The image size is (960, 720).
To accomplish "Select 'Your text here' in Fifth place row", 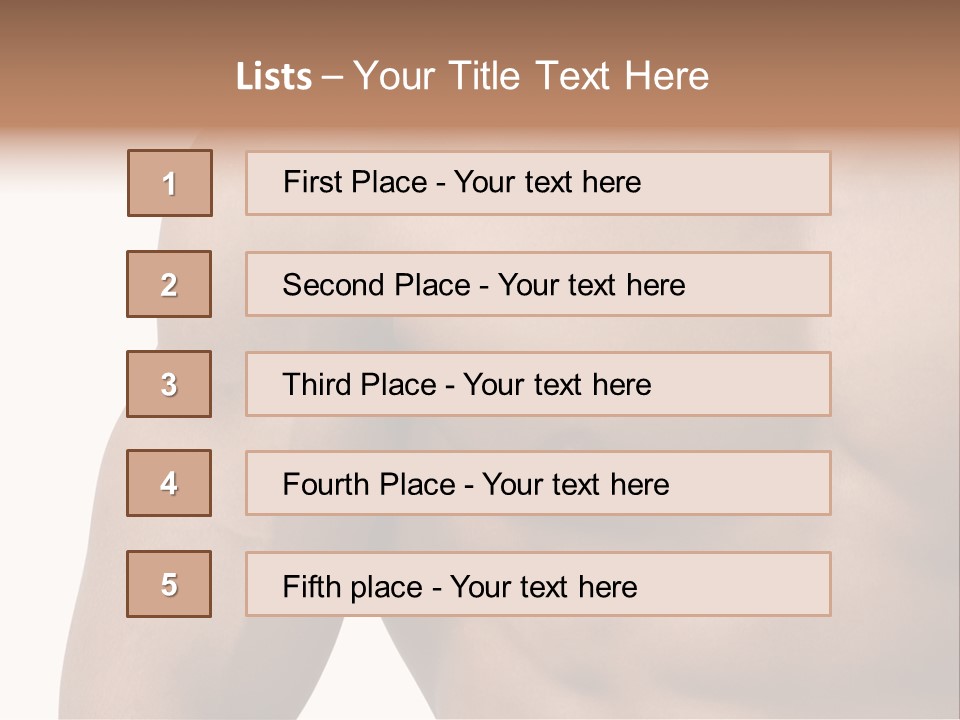I will tap(543, 586).
